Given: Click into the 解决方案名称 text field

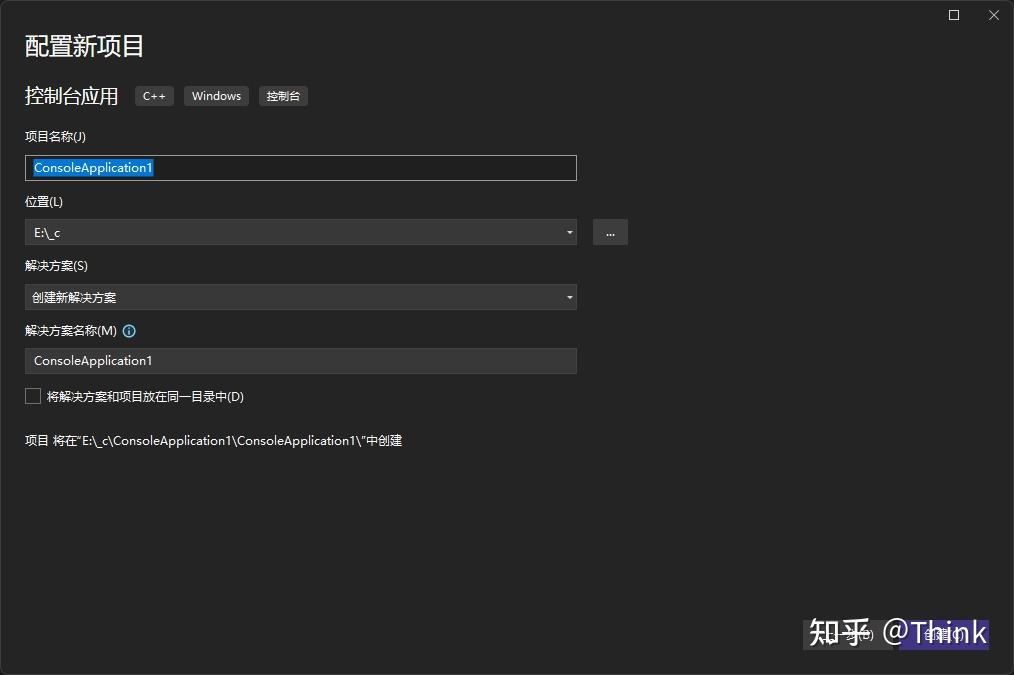Looking at the screenshot, I should click(x=301, y=361).
